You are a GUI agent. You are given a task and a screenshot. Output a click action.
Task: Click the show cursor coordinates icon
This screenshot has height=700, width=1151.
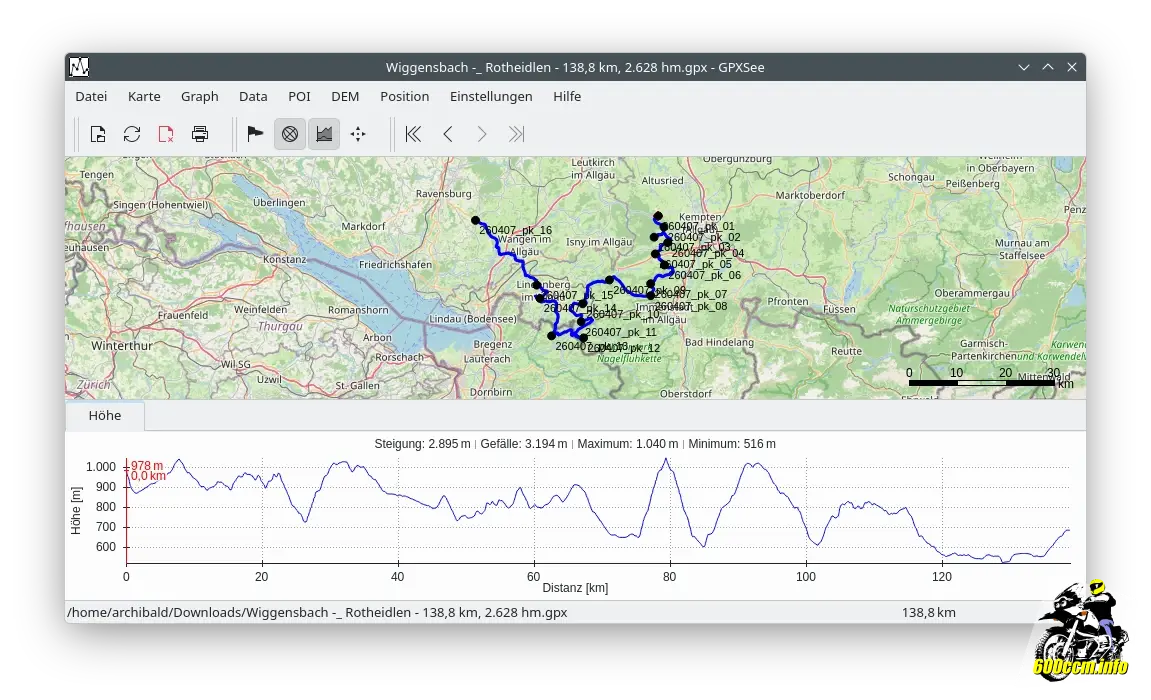[358, 134]
